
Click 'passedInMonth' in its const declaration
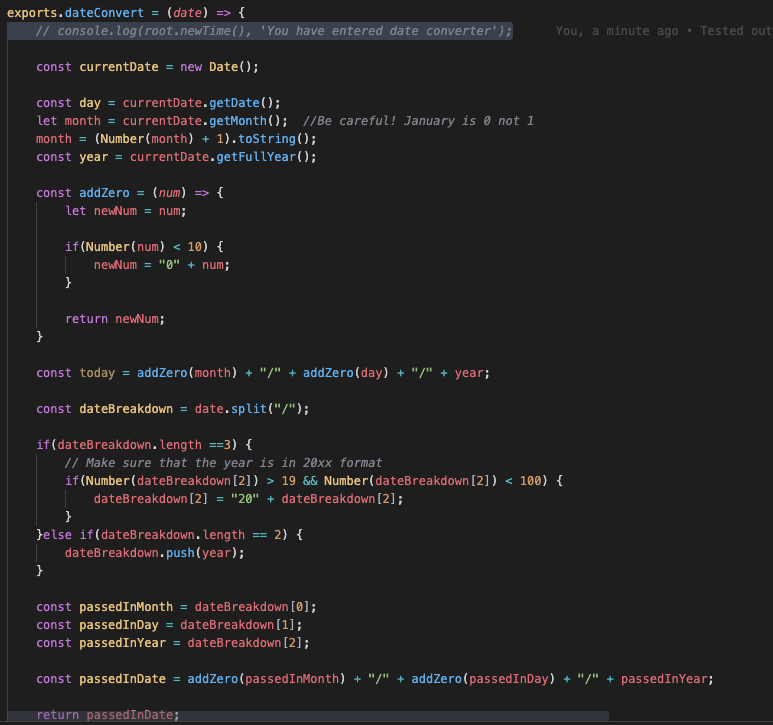126,607
